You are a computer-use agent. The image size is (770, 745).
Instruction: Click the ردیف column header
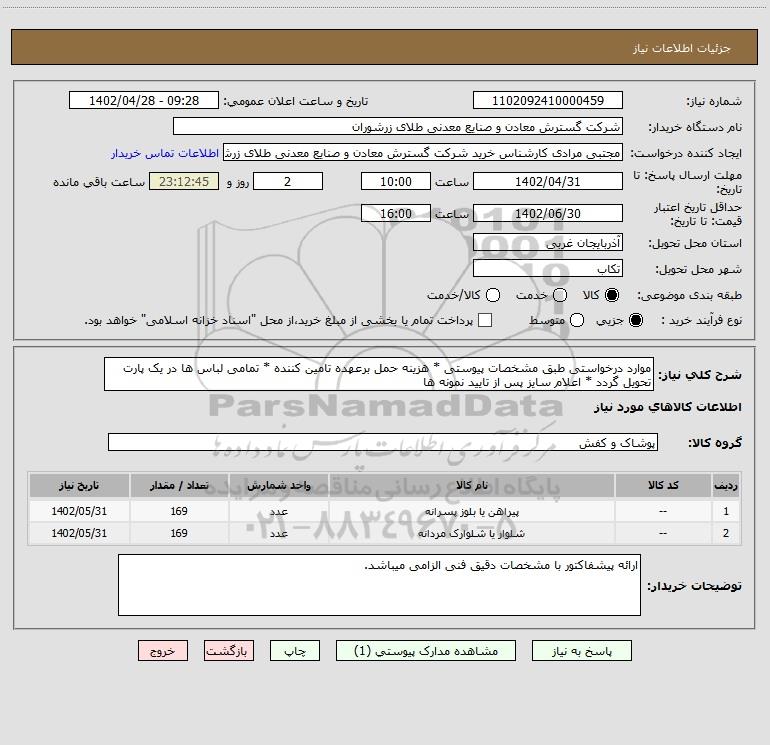pos(726,485)
